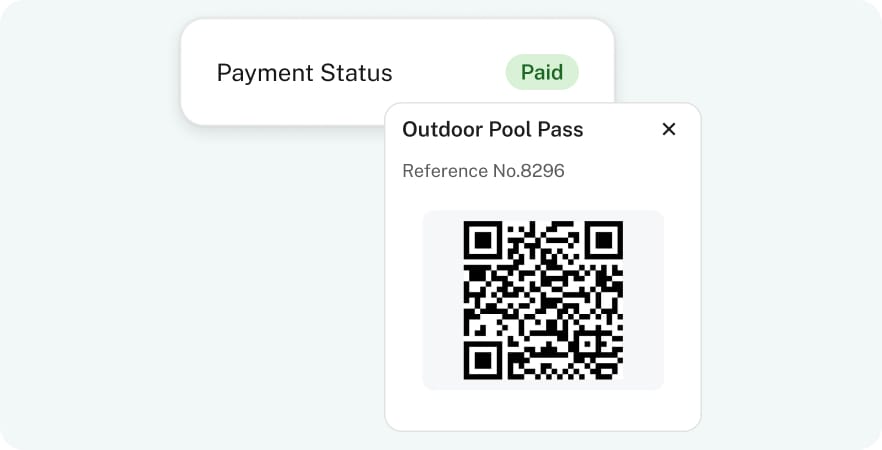This screenshot has width=882, height=450.
Task: Click the word "Pass" in the popup title
Action: 562,129
